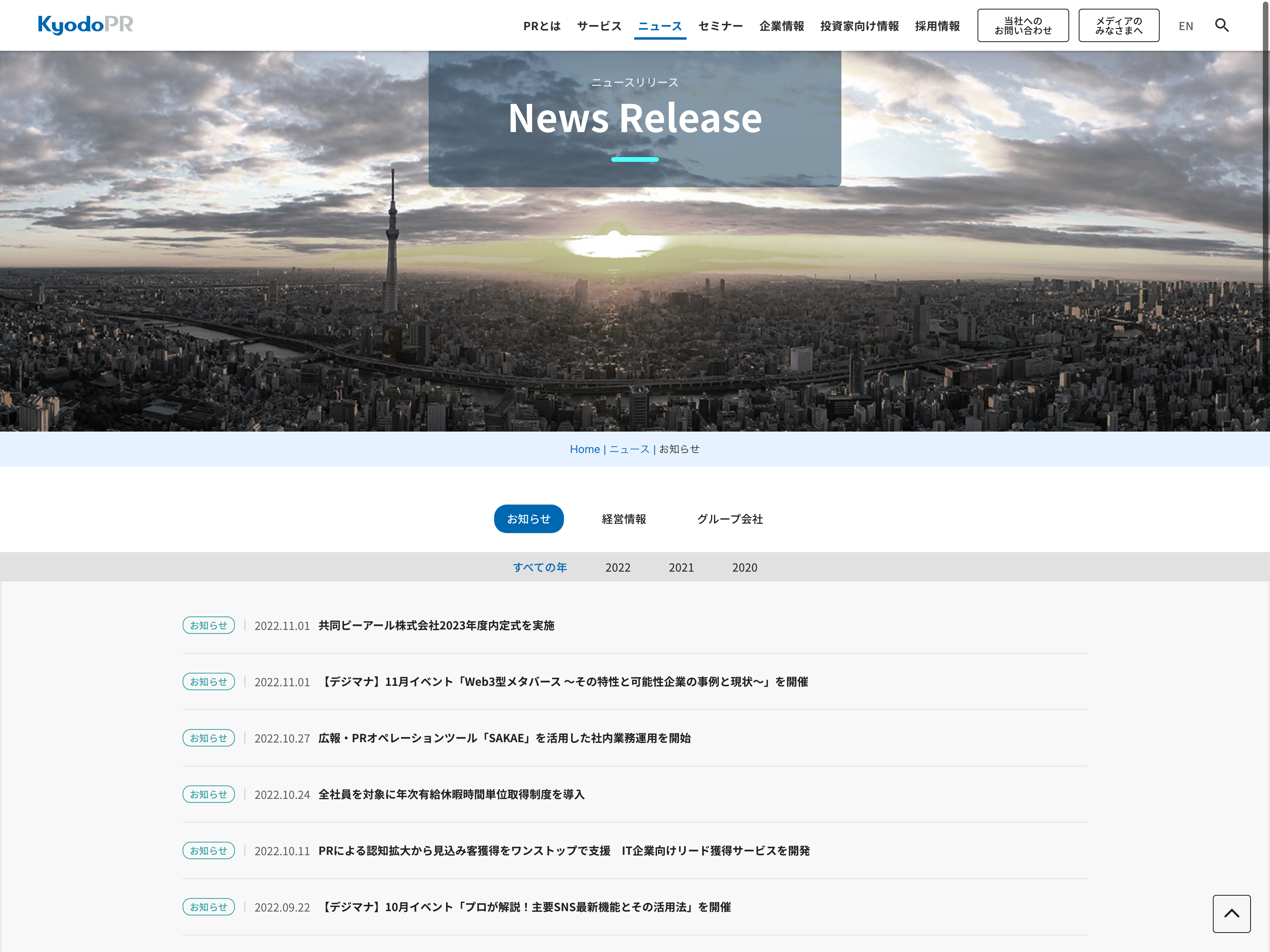
Task: Filter news by year 2022
Action: 617,567
